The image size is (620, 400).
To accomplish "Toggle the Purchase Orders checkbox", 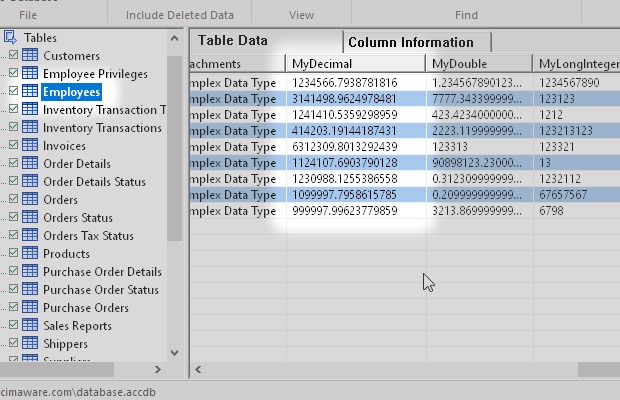I will (x=13, y=308).
